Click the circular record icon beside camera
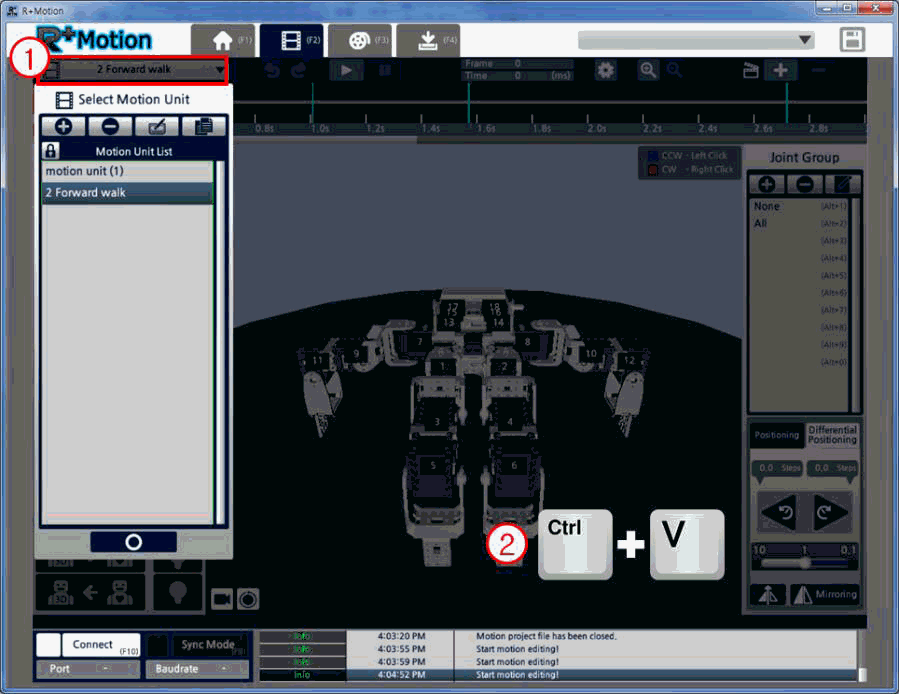The image size is (899, 694). [248, 599]
